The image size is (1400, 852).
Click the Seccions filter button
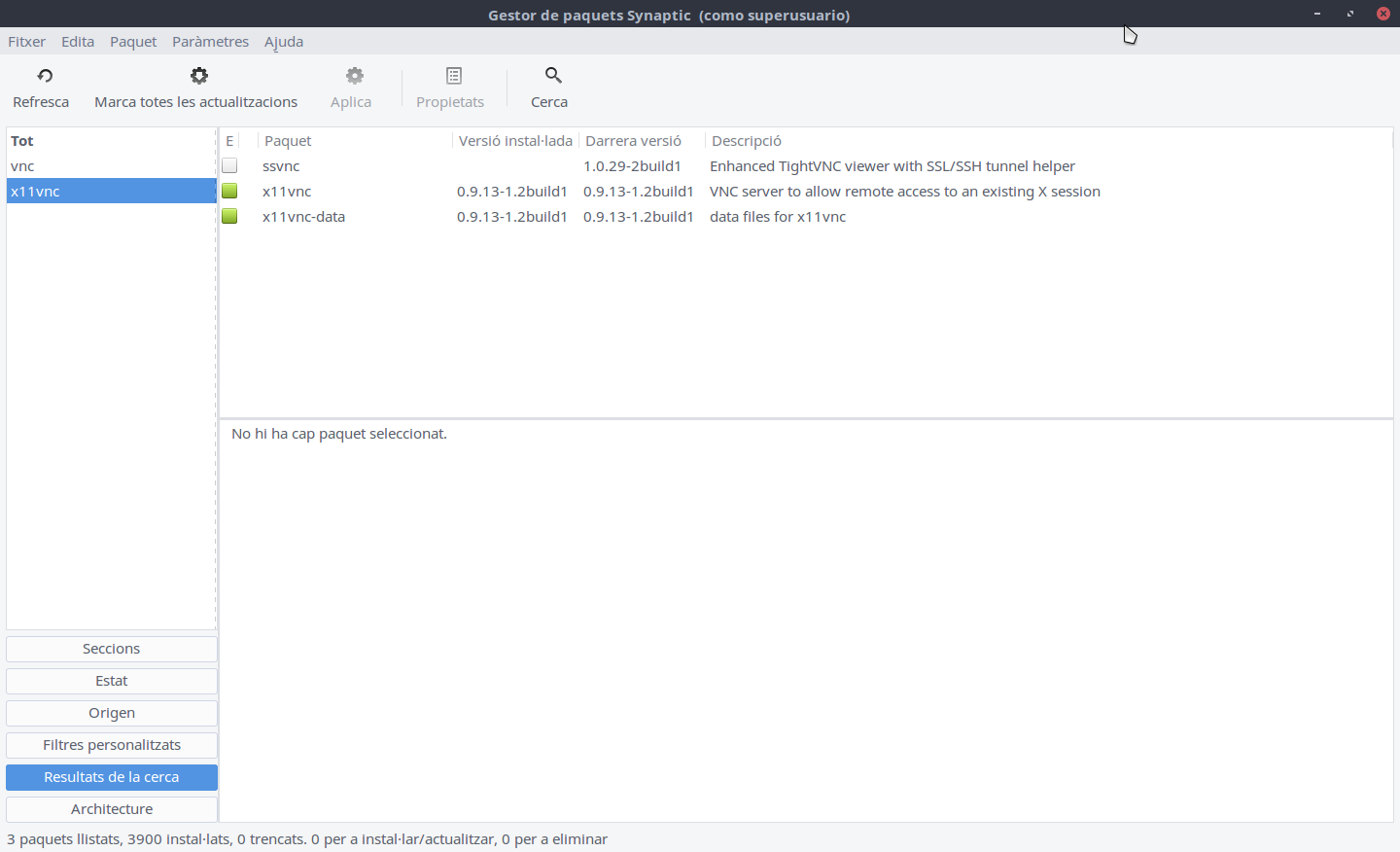point(112,649)
